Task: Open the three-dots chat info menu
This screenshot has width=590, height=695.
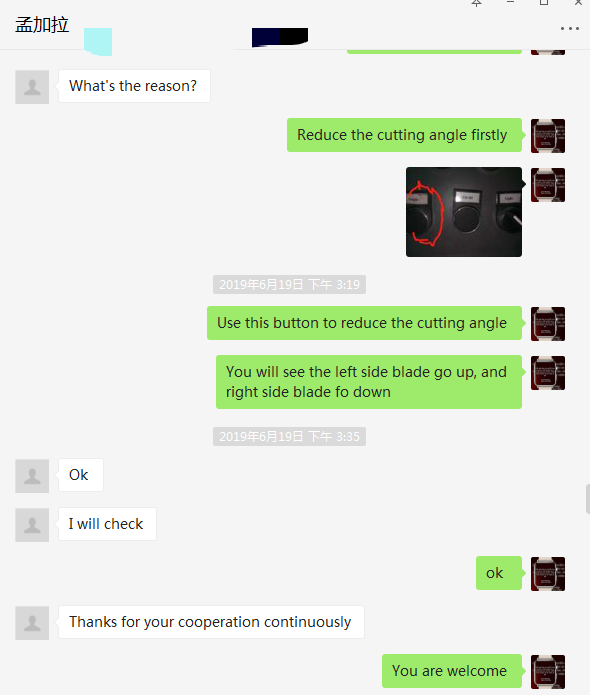Action: click(570, 28)
